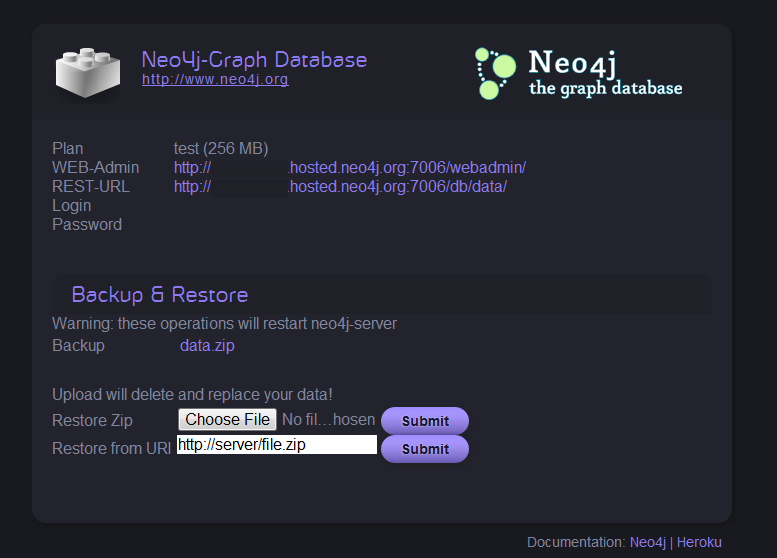Open the WEB-Admin webadmin URL
The height and width of the screenshot is (558, 777).
pos(349,167)
